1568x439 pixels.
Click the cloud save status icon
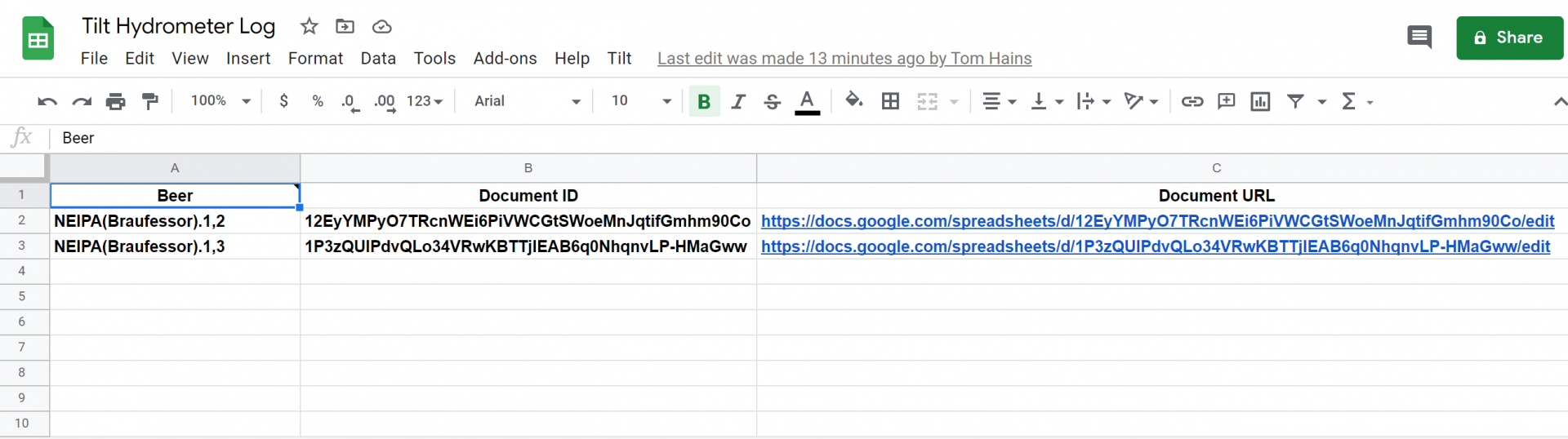(381, 27)
